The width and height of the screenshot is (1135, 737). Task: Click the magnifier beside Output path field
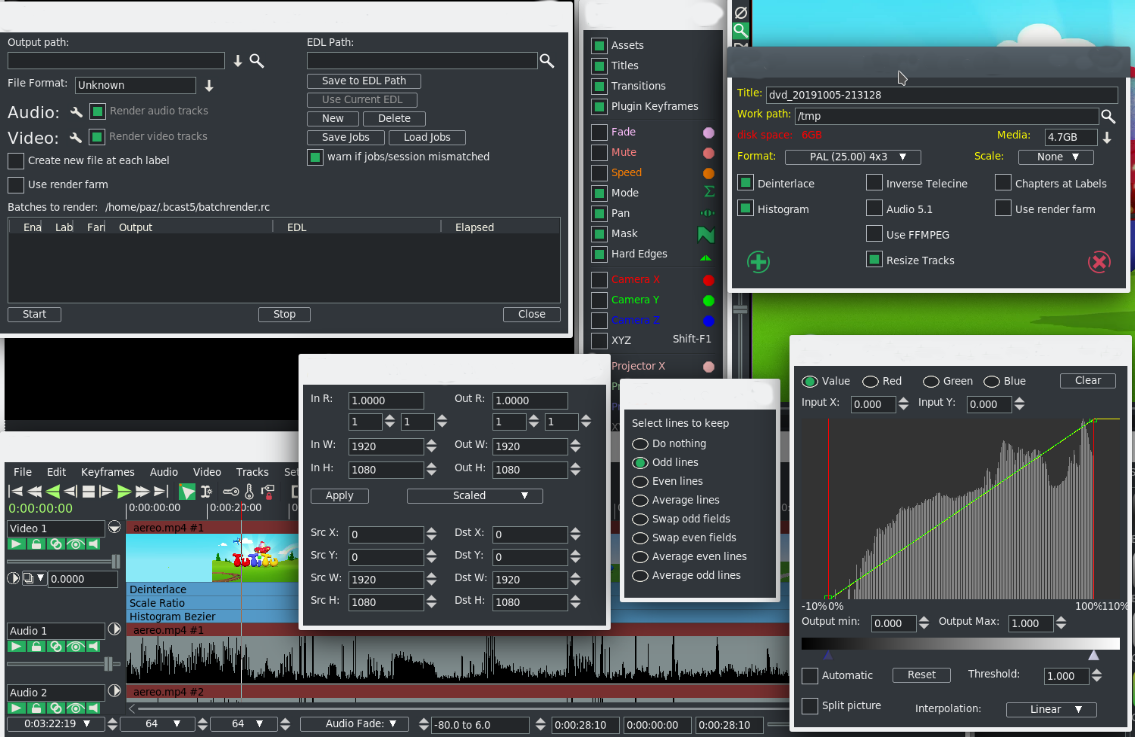[x=257, y=61]
